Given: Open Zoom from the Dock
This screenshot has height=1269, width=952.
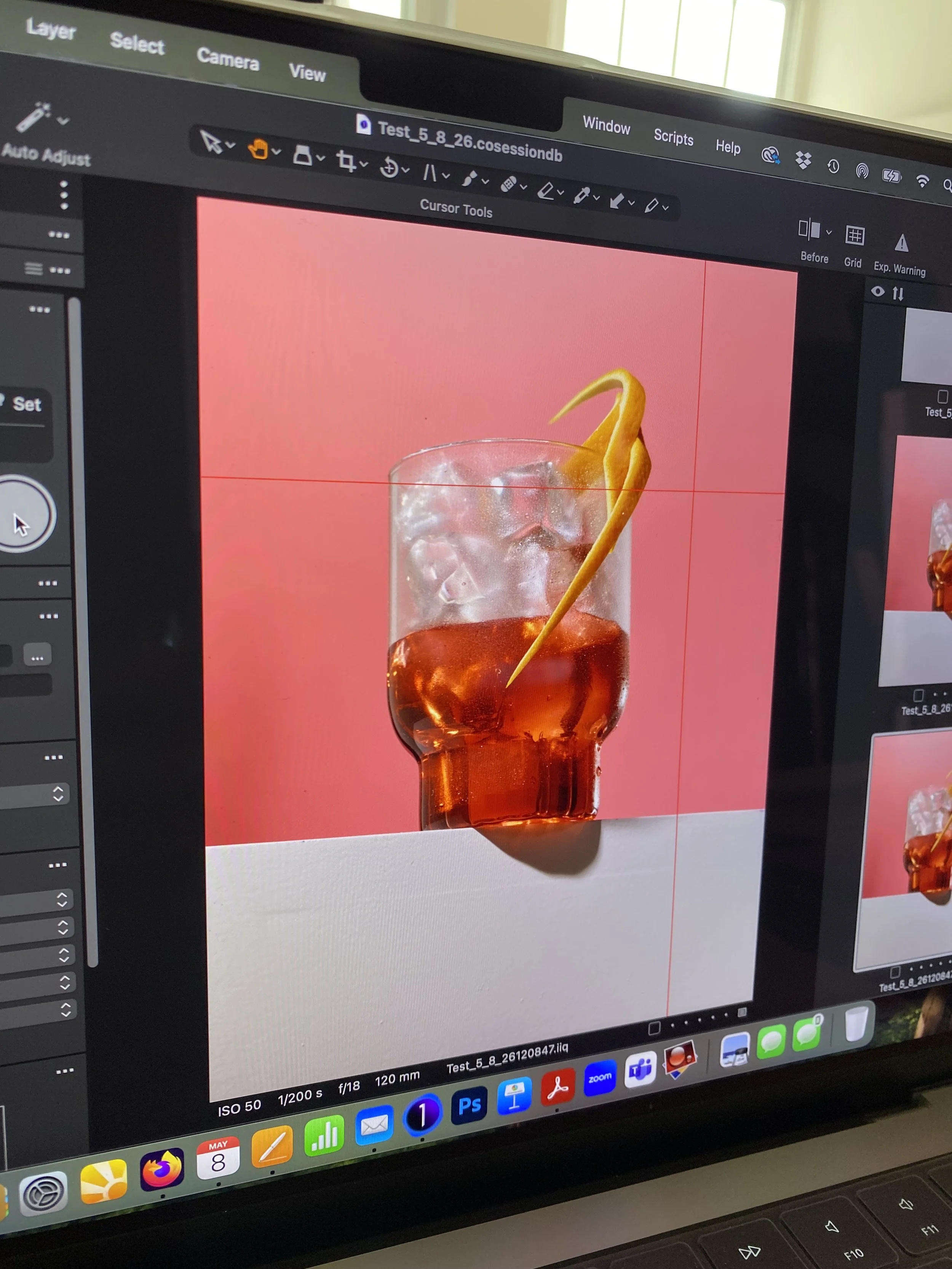Looking at the screenshot, I should pos(600,1078).
